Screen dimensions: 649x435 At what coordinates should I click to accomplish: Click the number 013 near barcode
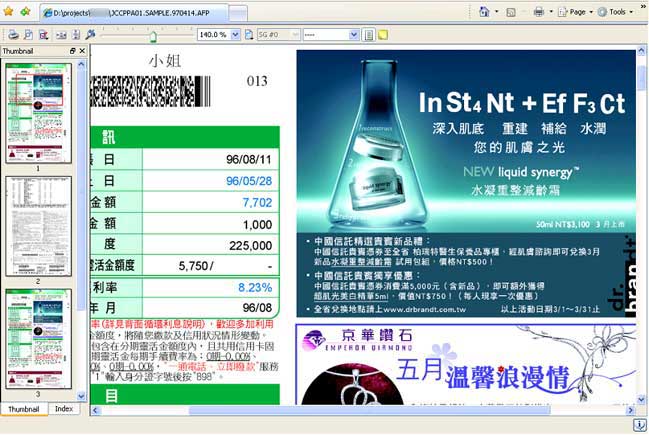point(257,81)
